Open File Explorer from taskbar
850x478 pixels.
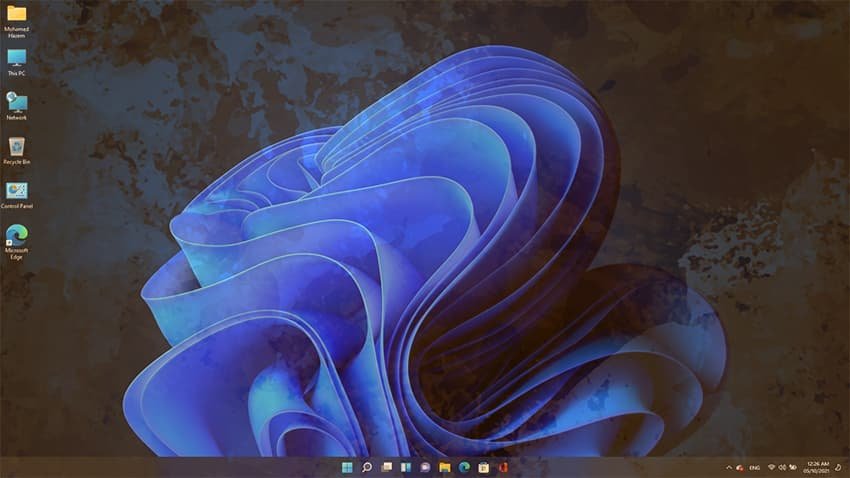click(x=445, y=467)
